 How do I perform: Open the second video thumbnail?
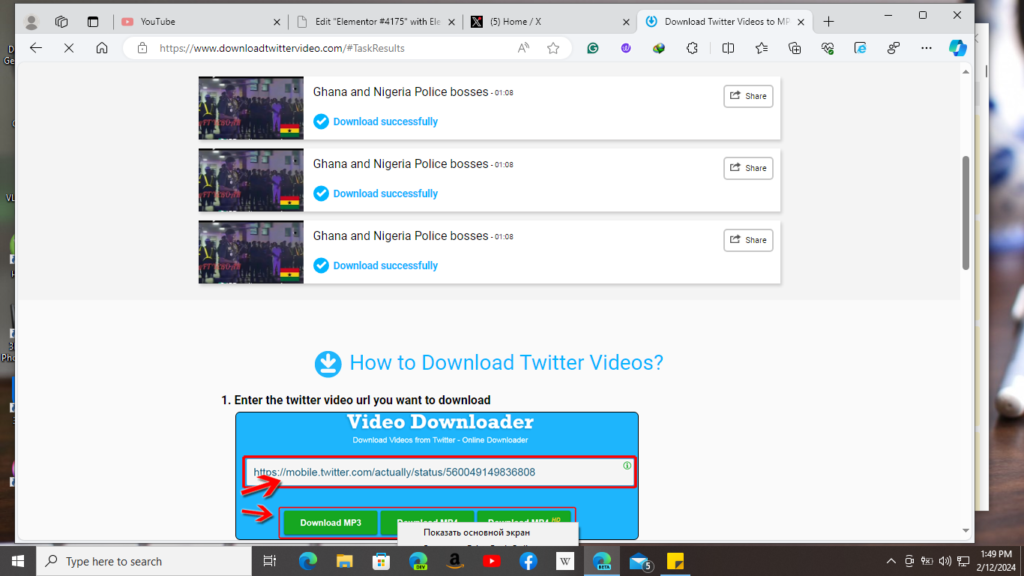pos(251,180)
